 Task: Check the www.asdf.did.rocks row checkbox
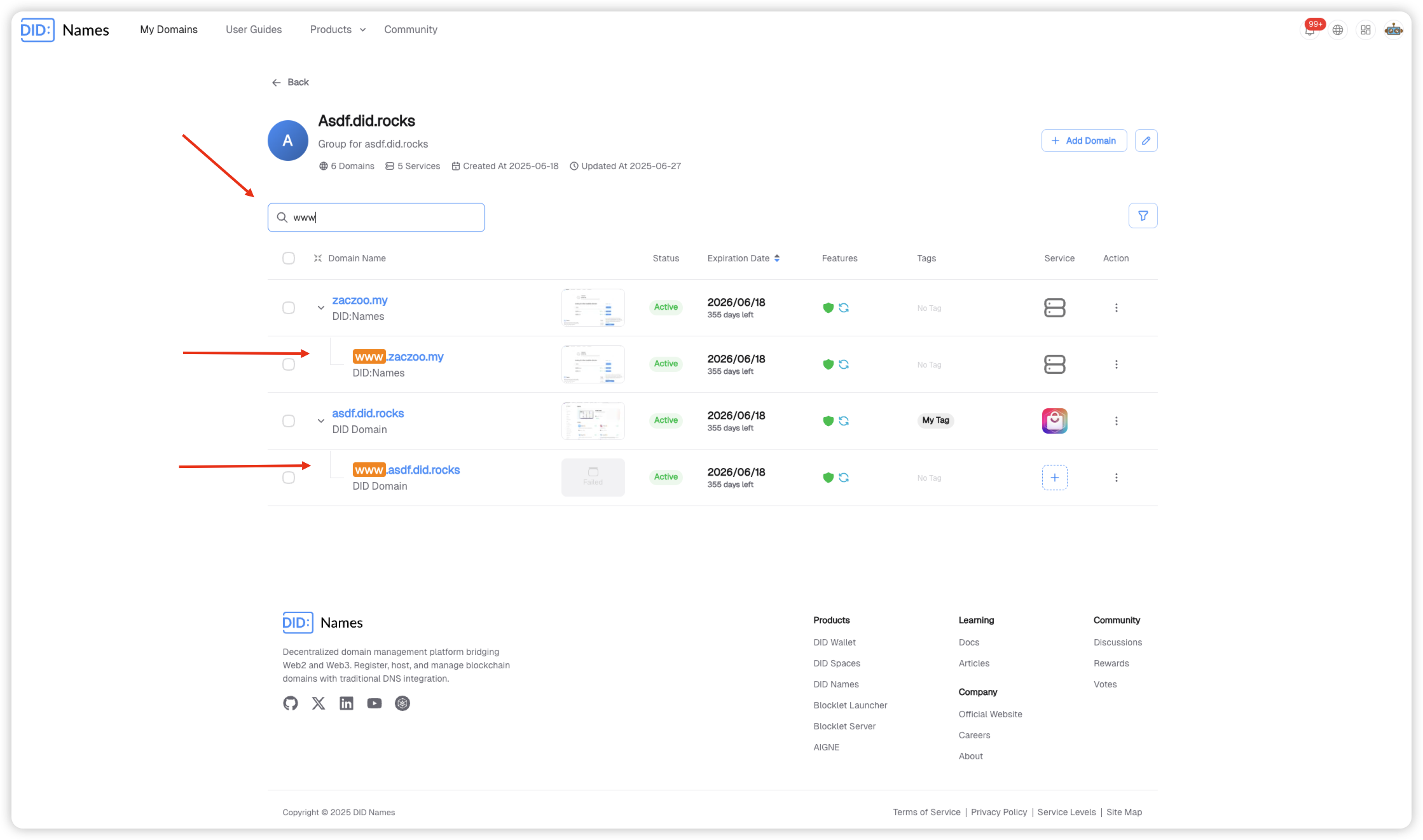coord(289,478)
